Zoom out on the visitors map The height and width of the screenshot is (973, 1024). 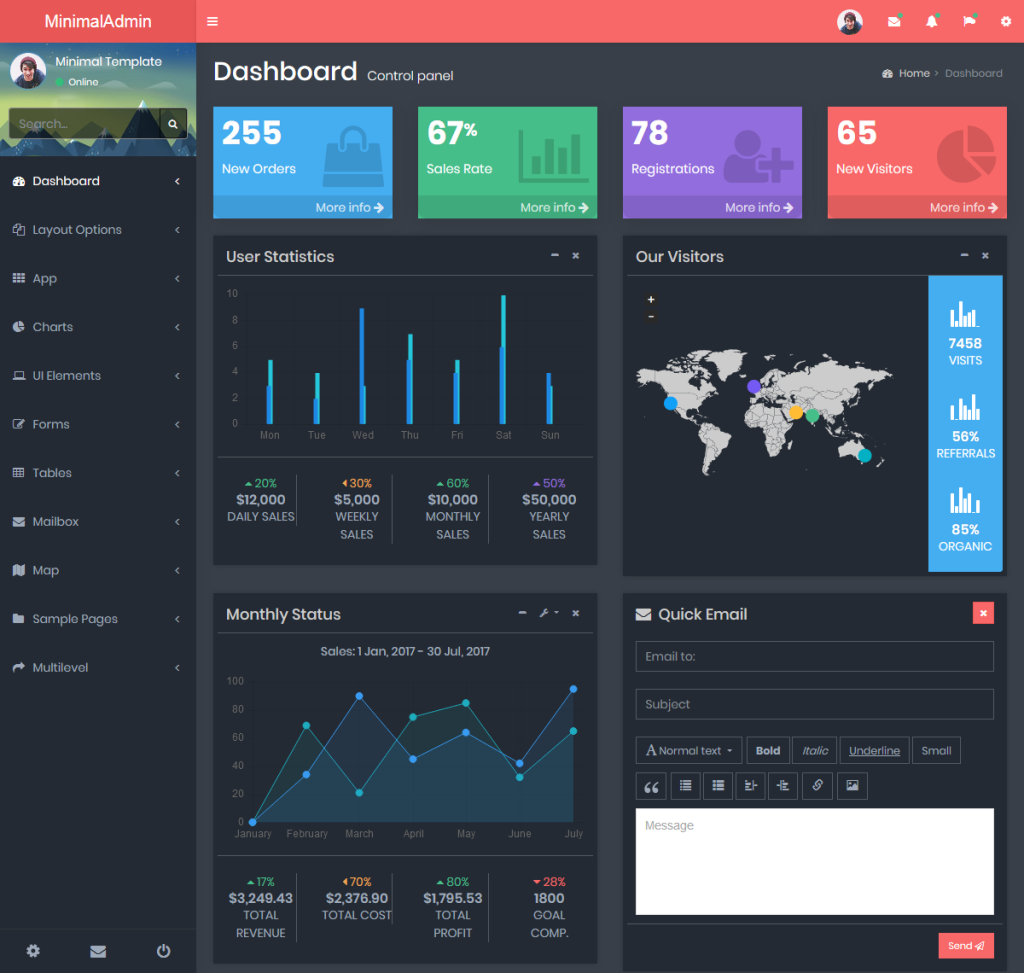[650, 317]
